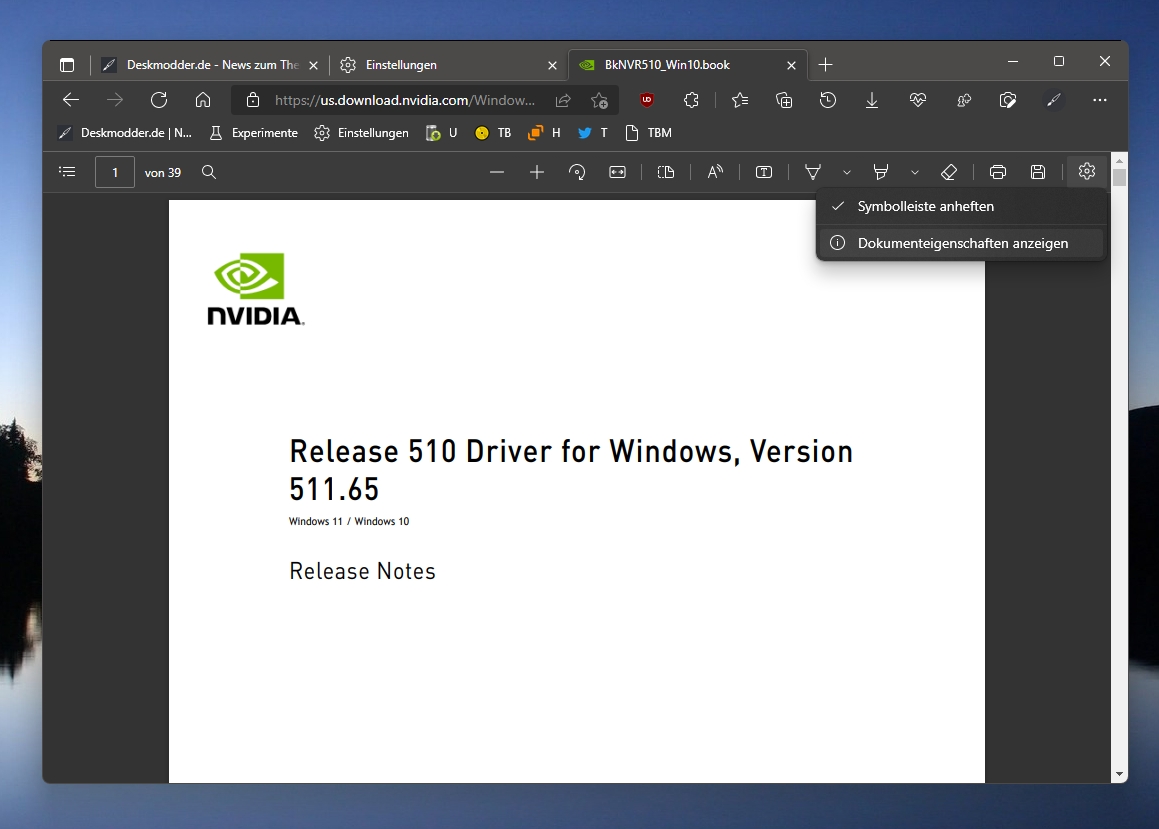
Task: Select the eraser tool
Action: coord(949,172)
